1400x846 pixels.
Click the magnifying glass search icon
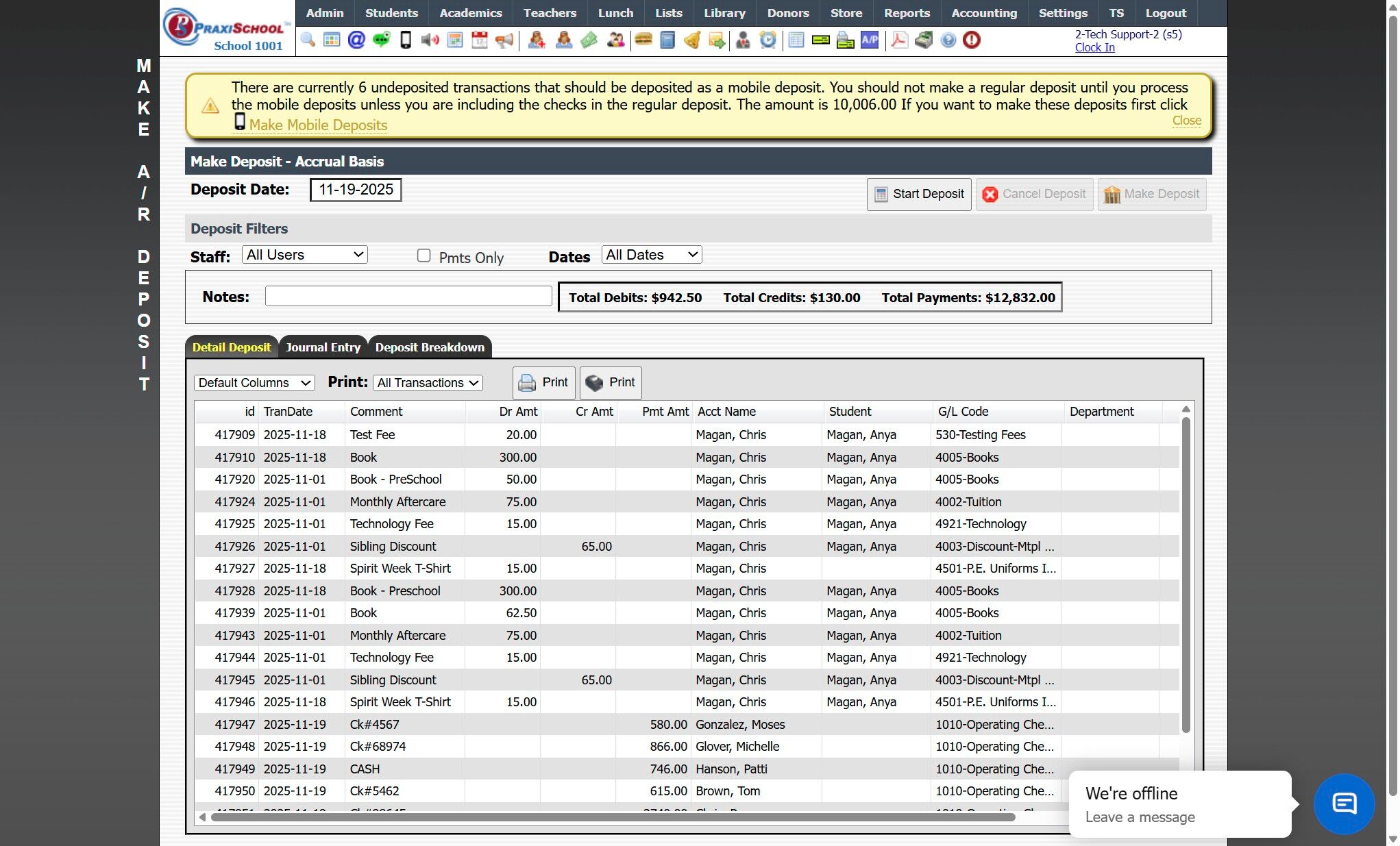click(308, 40)
